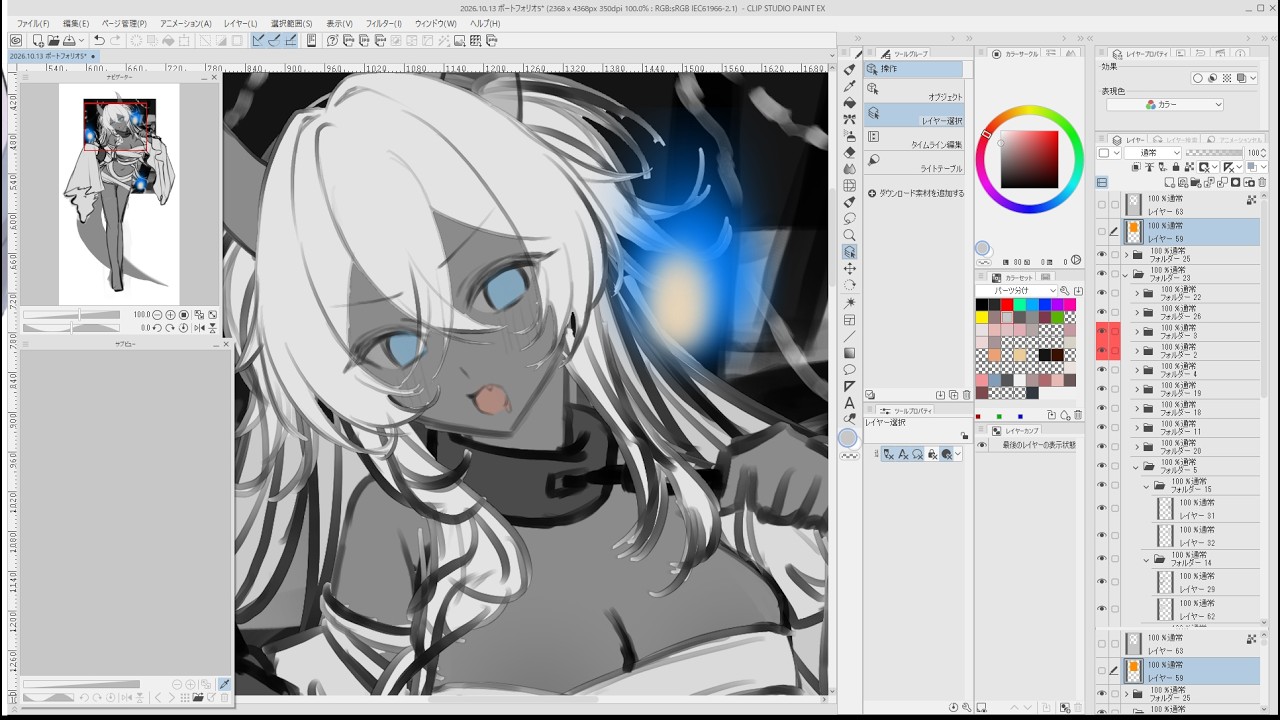The width and height of the screenshot is (1280, 720).
Task: Show Layer 63 at top of list
Action: pyautogui.click(x=1102, y=205)
